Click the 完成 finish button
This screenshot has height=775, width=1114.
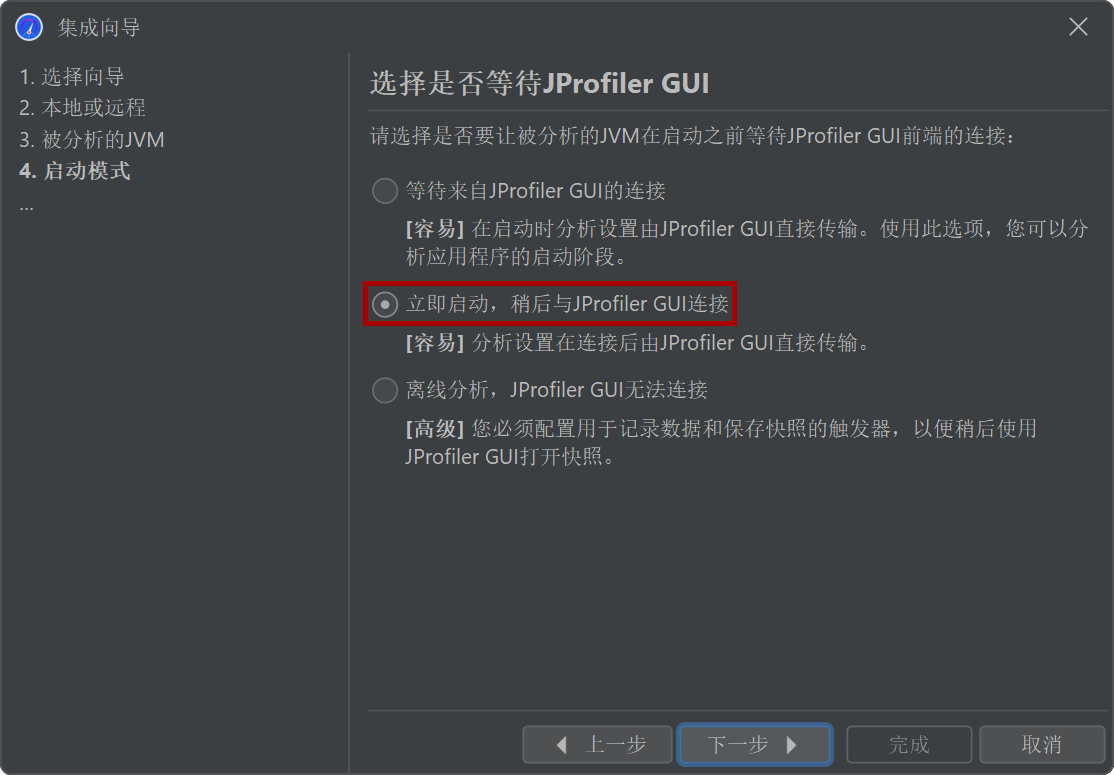(x=909, y=744)
